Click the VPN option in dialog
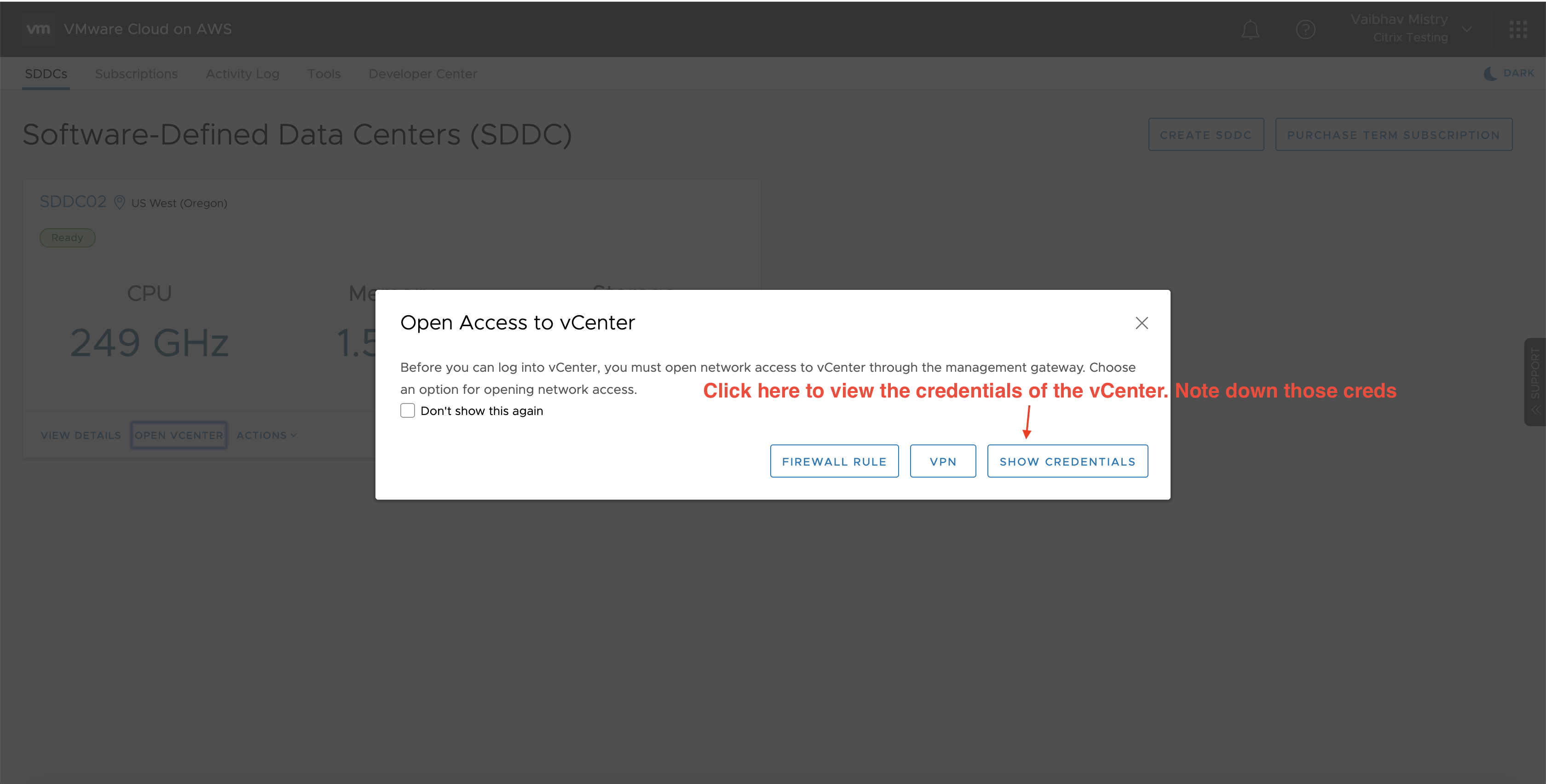The height and width of the screenshot is (784, 1546). pyautogui.click(x=941, y=460)
